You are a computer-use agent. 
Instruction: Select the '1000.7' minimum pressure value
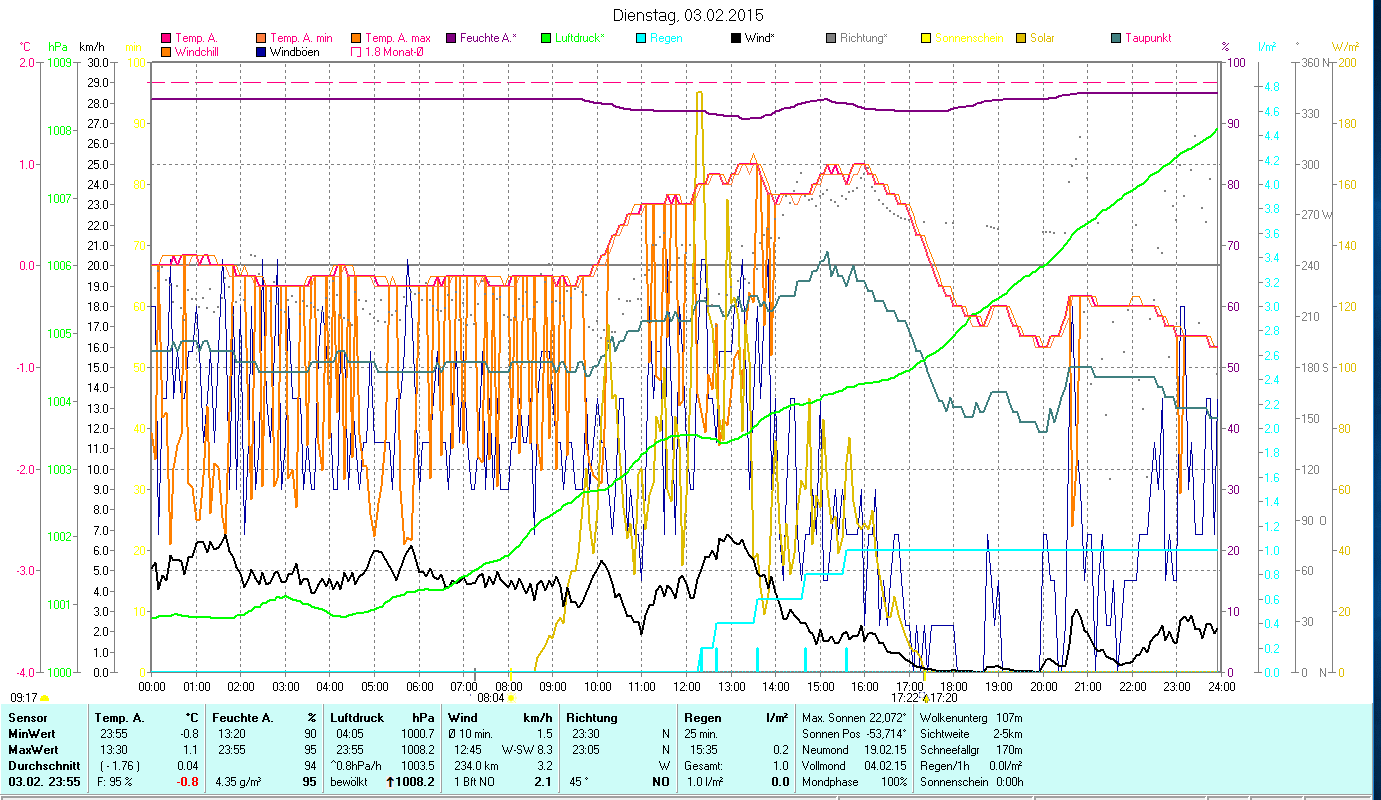(x=417, y=734)
